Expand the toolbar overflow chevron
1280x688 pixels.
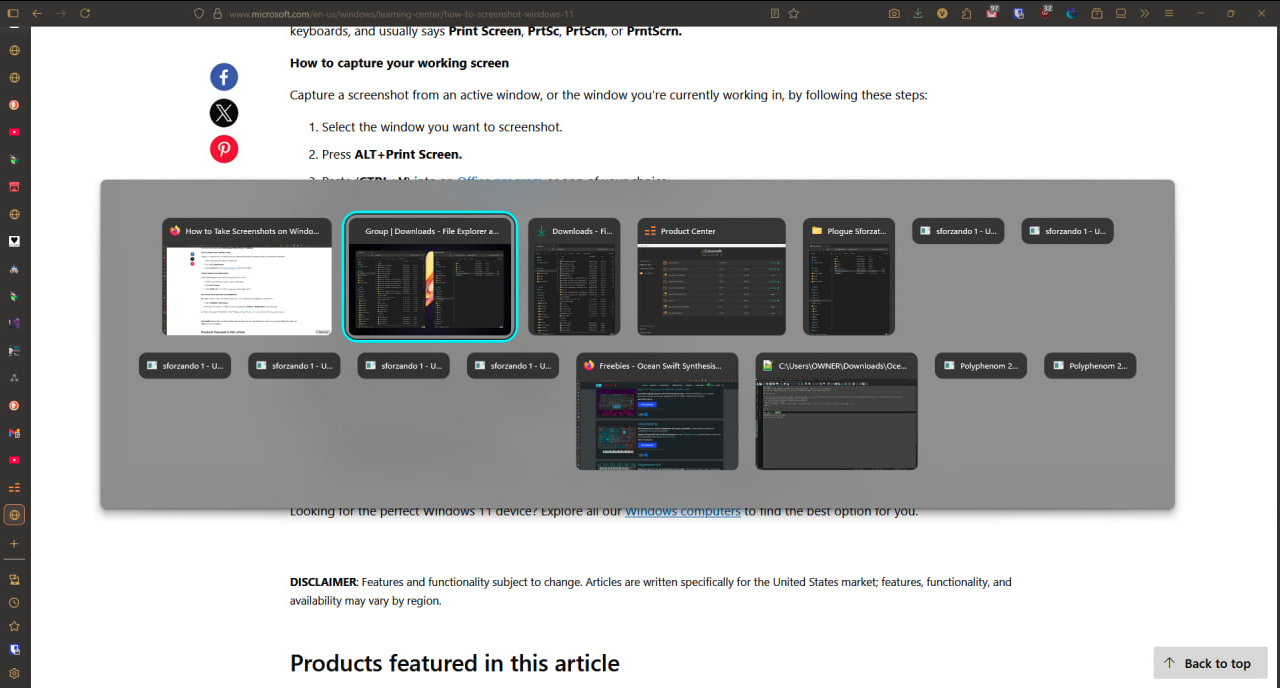(x=1143, y=13)
